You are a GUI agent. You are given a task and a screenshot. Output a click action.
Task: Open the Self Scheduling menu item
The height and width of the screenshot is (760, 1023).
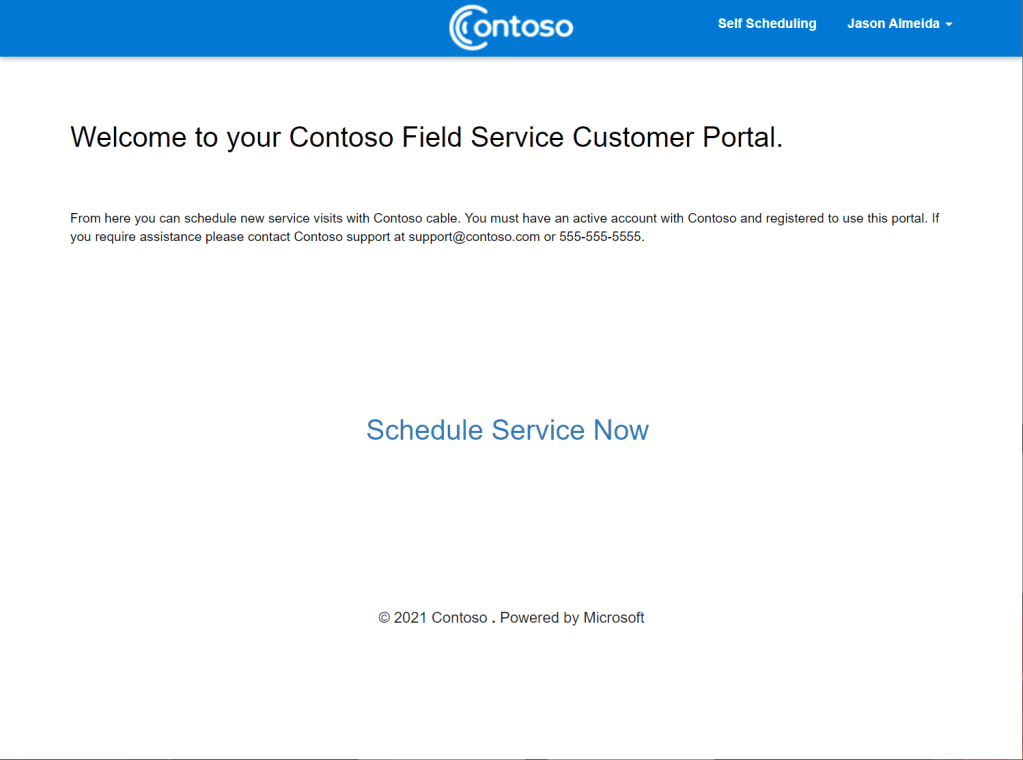click(767, 24)
